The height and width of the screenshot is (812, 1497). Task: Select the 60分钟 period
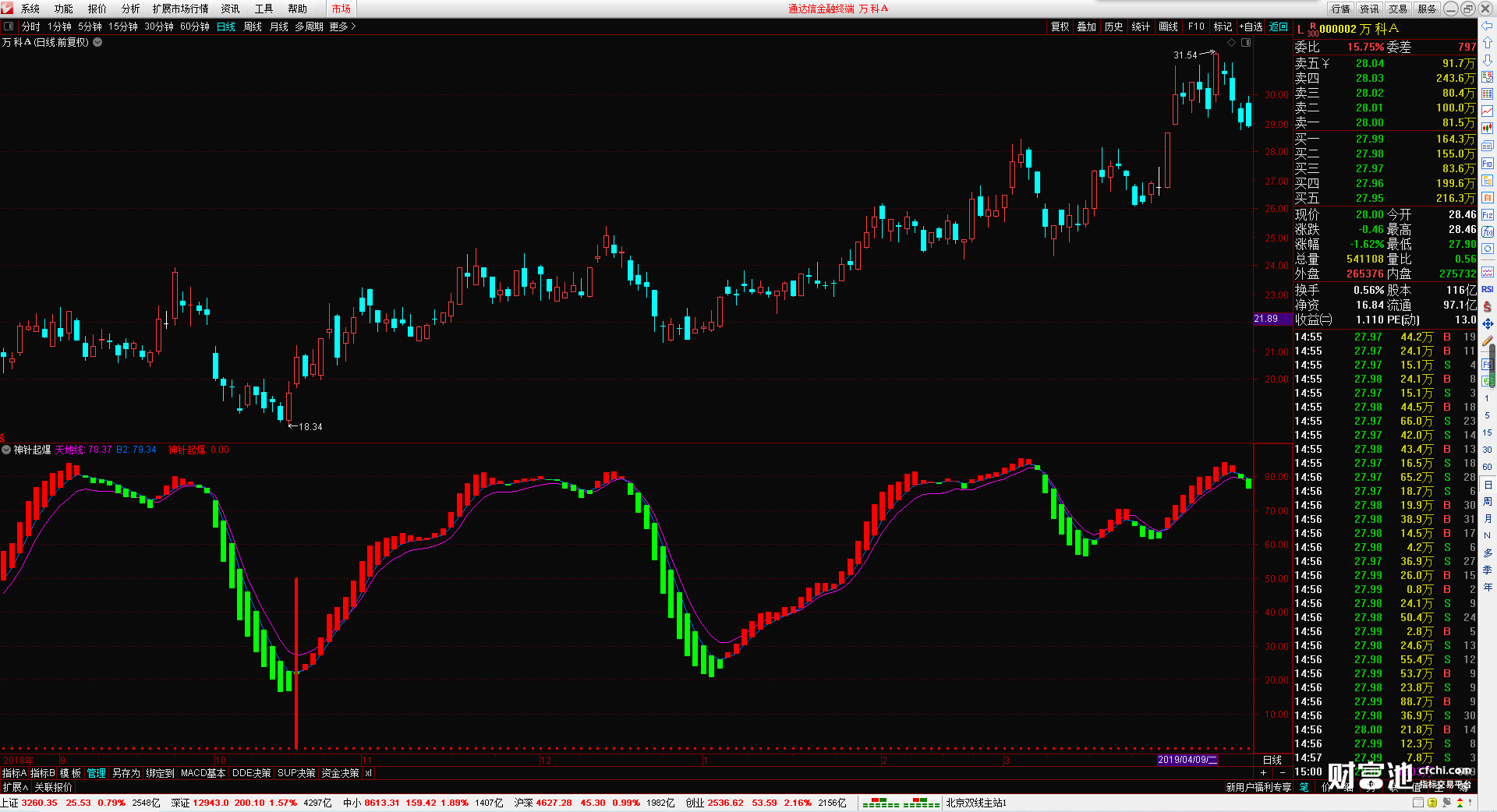(x=195, y=26)
